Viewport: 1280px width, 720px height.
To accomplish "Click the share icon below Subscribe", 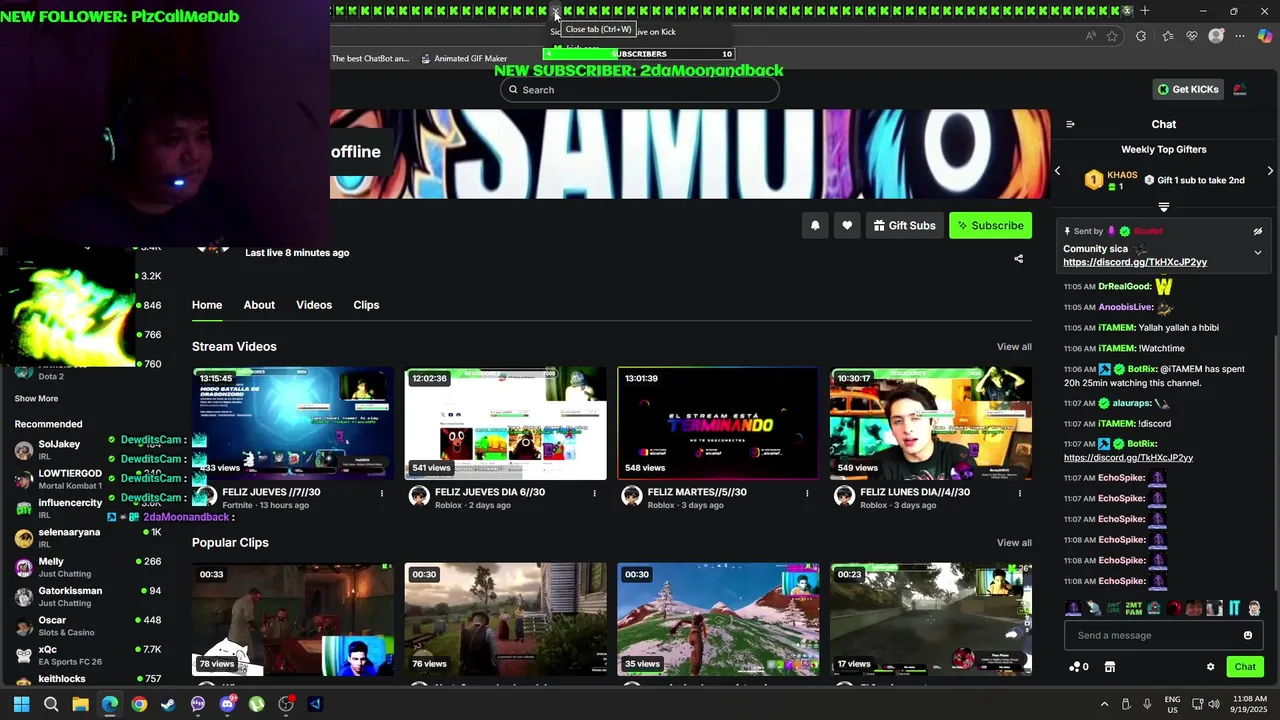I will click(x=1018, y=259).
